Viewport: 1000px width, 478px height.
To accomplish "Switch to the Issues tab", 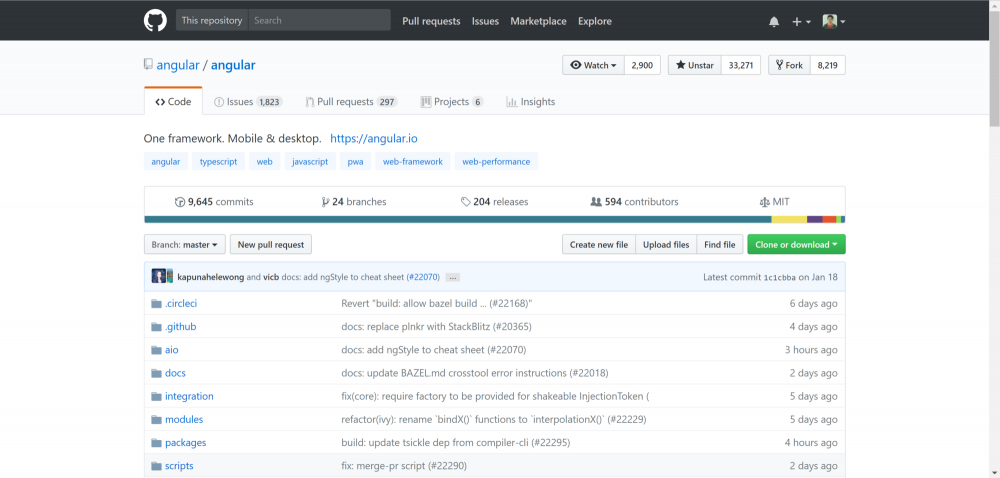I will pos(247,102).
